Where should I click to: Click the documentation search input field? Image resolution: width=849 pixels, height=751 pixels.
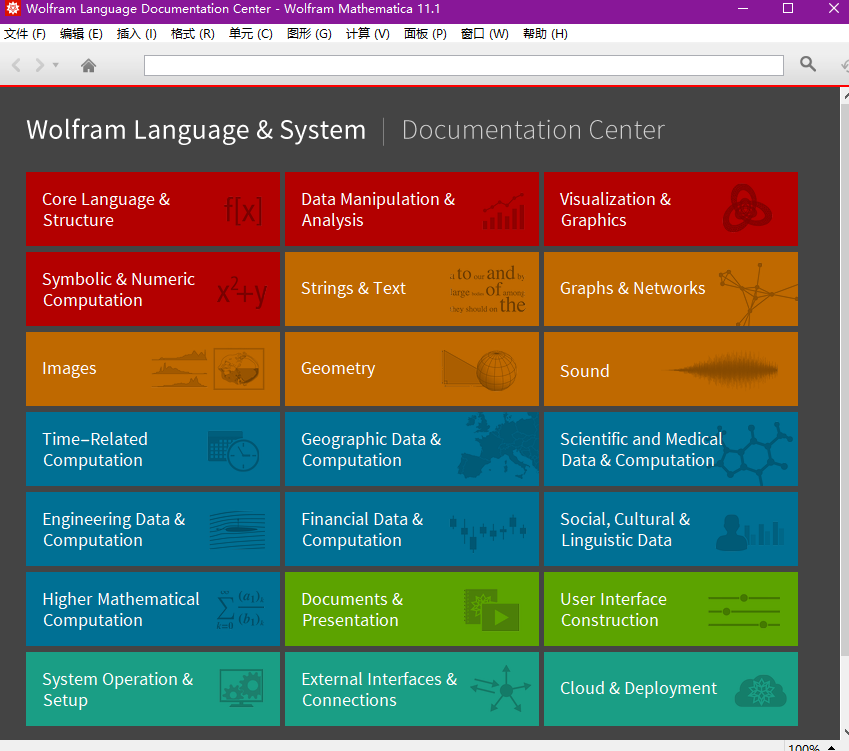point(463,66)
